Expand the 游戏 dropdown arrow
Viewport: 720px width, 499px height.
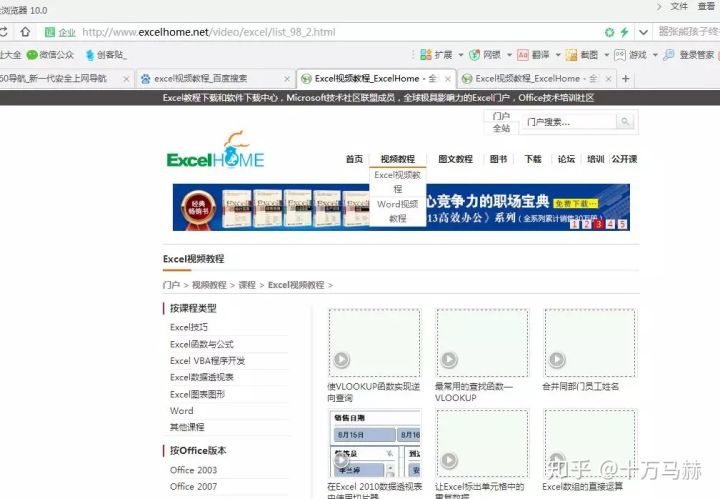click(655, 55)
